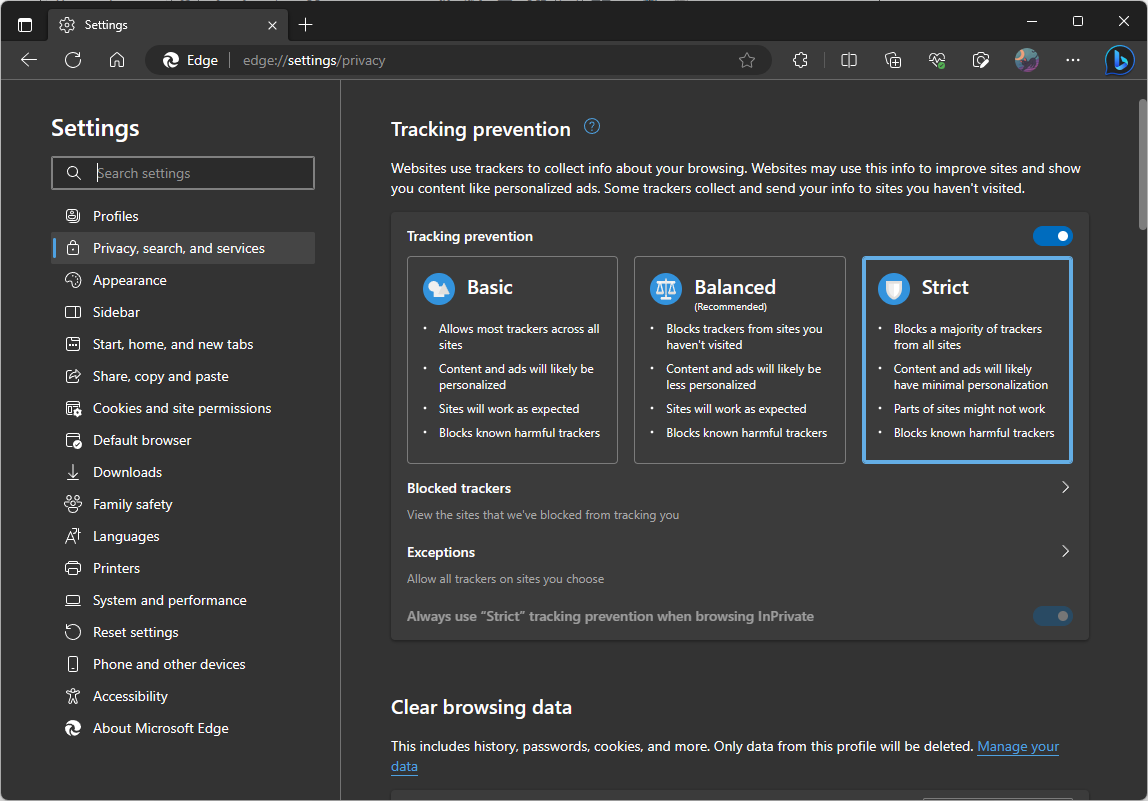Screen dimensions: 1148x801
Task: Open a new tab with plus button
Action: 306,24
